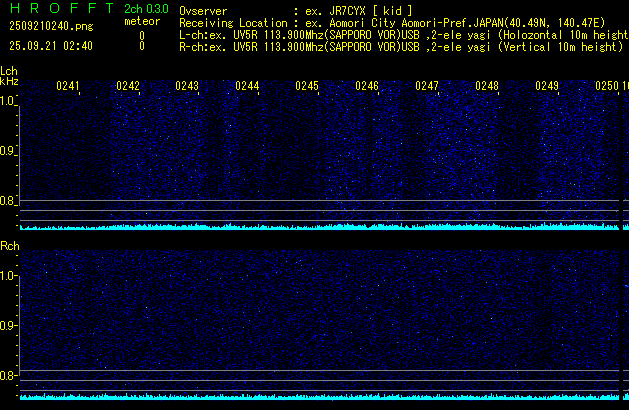Select the L-ch UV5R receiver description

pyautogui.click(x=402, y=34)
